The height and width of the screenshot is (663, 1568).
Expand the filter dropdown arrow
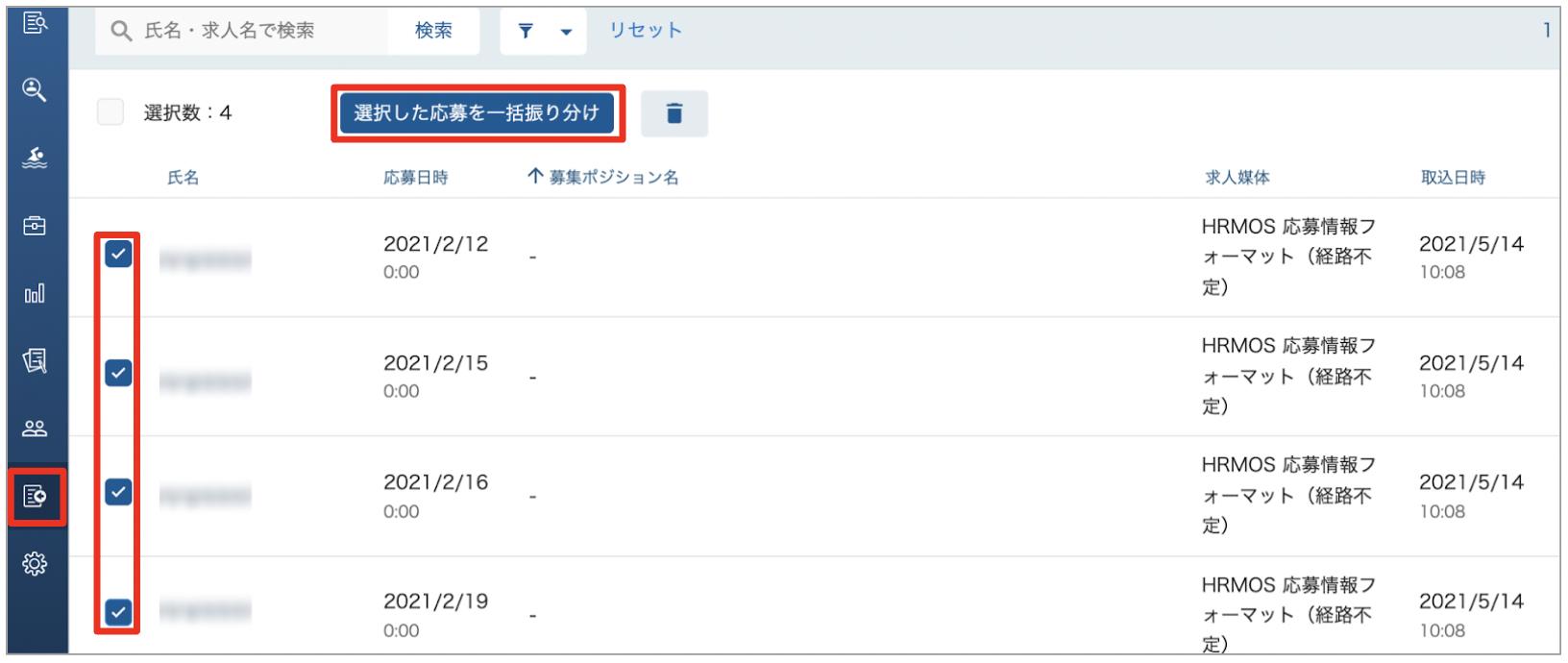pyautogui.click(x=567, y=32)
